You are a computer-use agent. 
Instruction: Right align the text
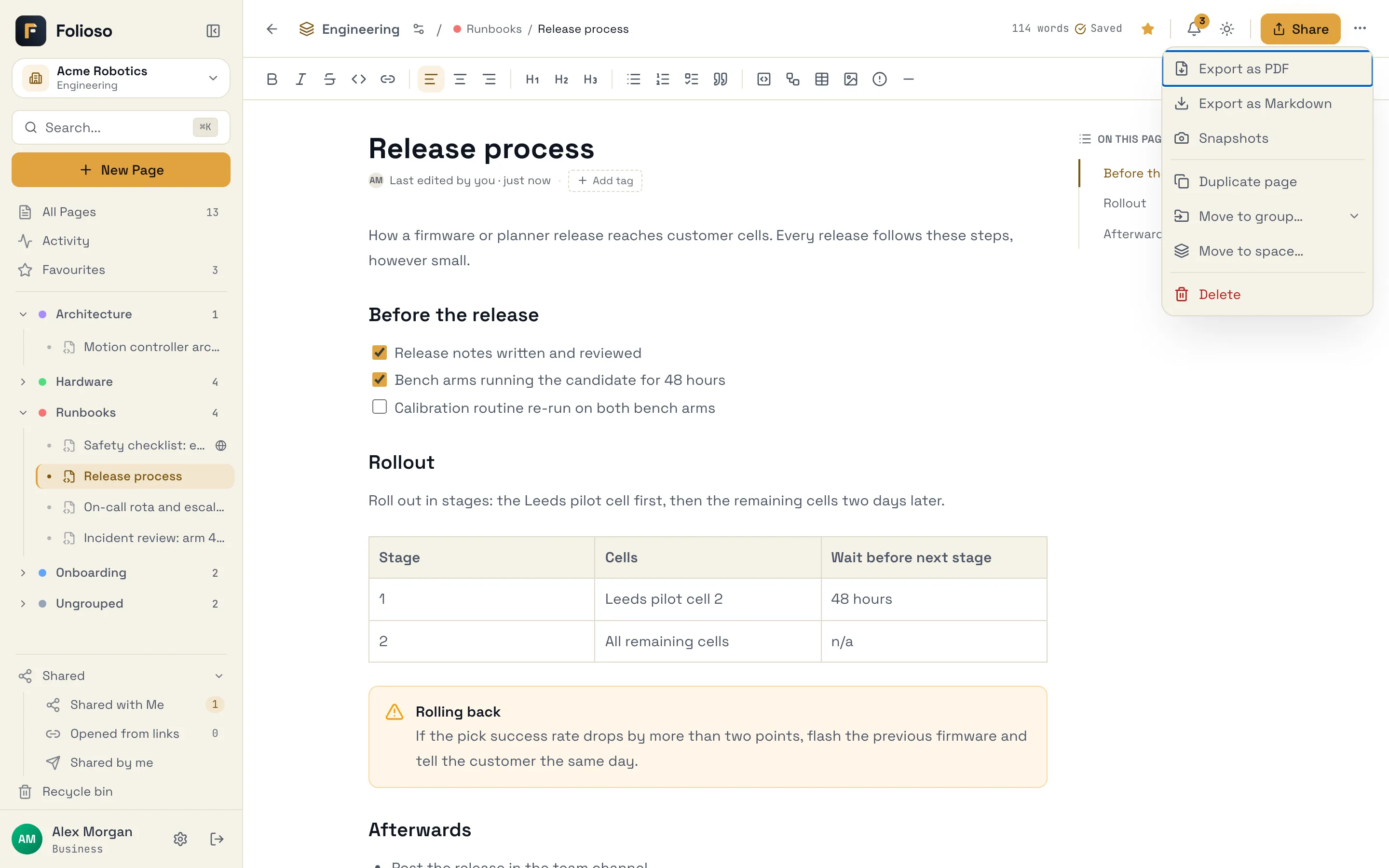pyautogui.click(x=489, y=79)
